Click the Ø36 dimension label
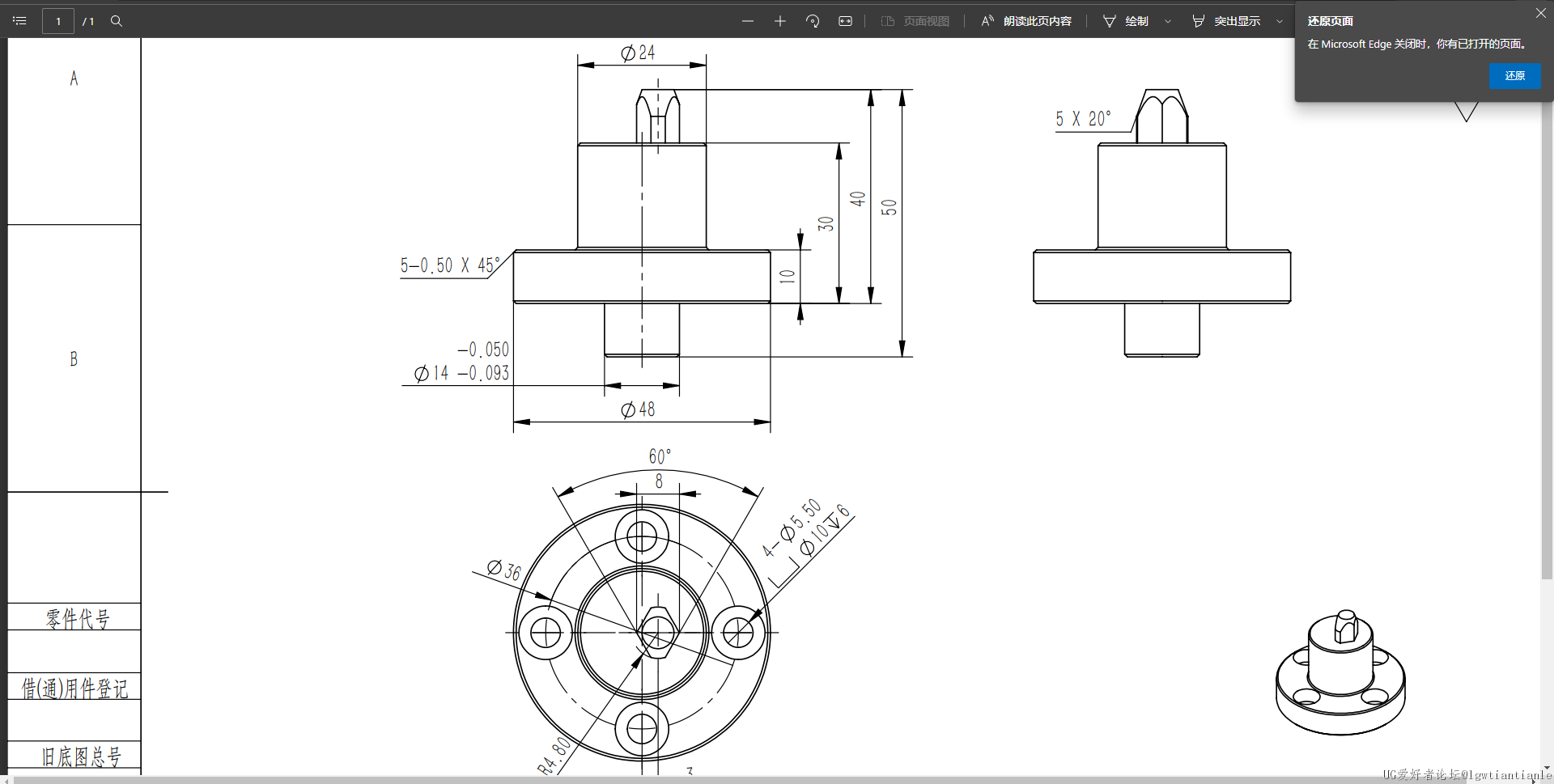This screenshot has height=784, width=1554. click(x=504, y=570)
